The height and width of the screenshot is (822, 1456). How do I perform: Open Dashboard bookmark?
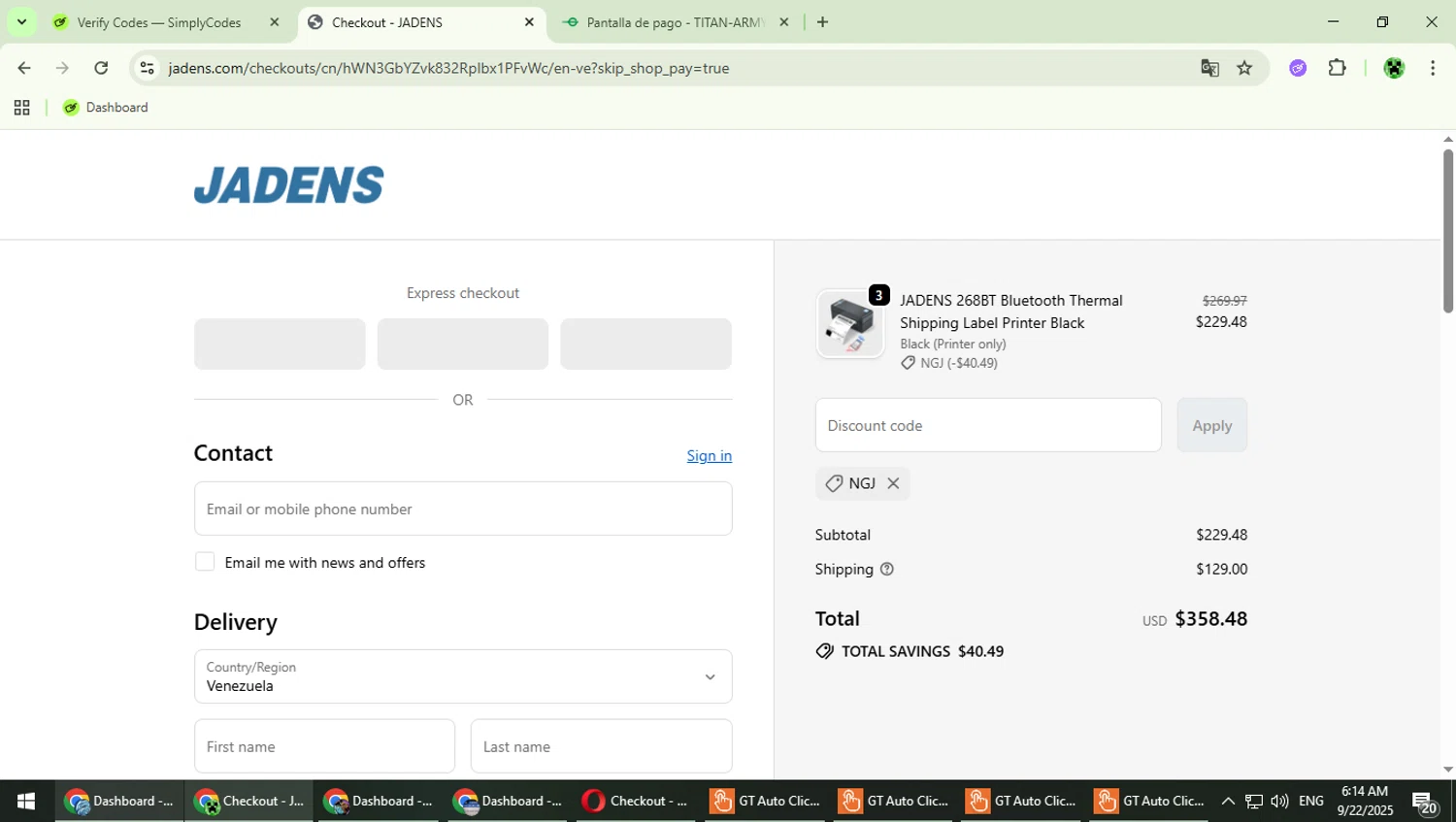[105, 108]
